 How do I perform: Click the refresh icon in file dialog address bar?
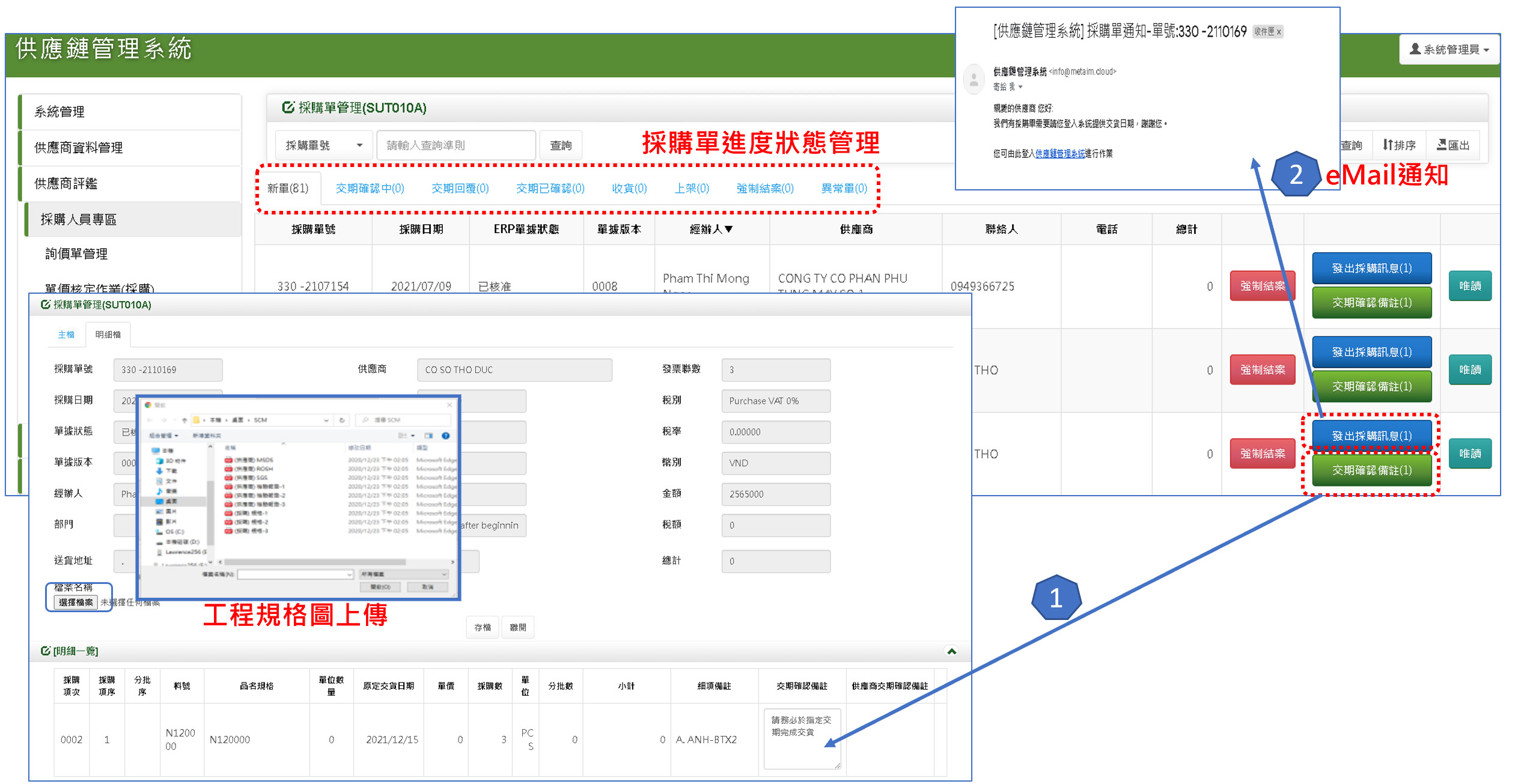coord(342,420)
